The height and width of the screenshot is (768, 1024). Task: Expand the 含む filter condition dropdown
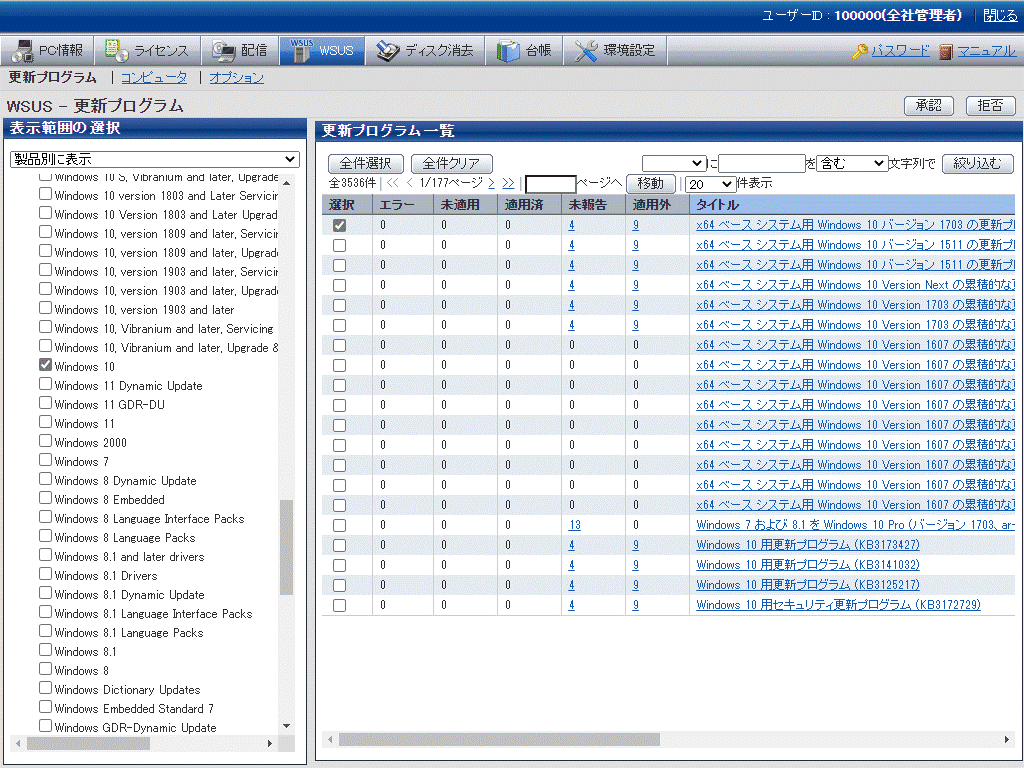pyautogui.click(x=852, y=163)
